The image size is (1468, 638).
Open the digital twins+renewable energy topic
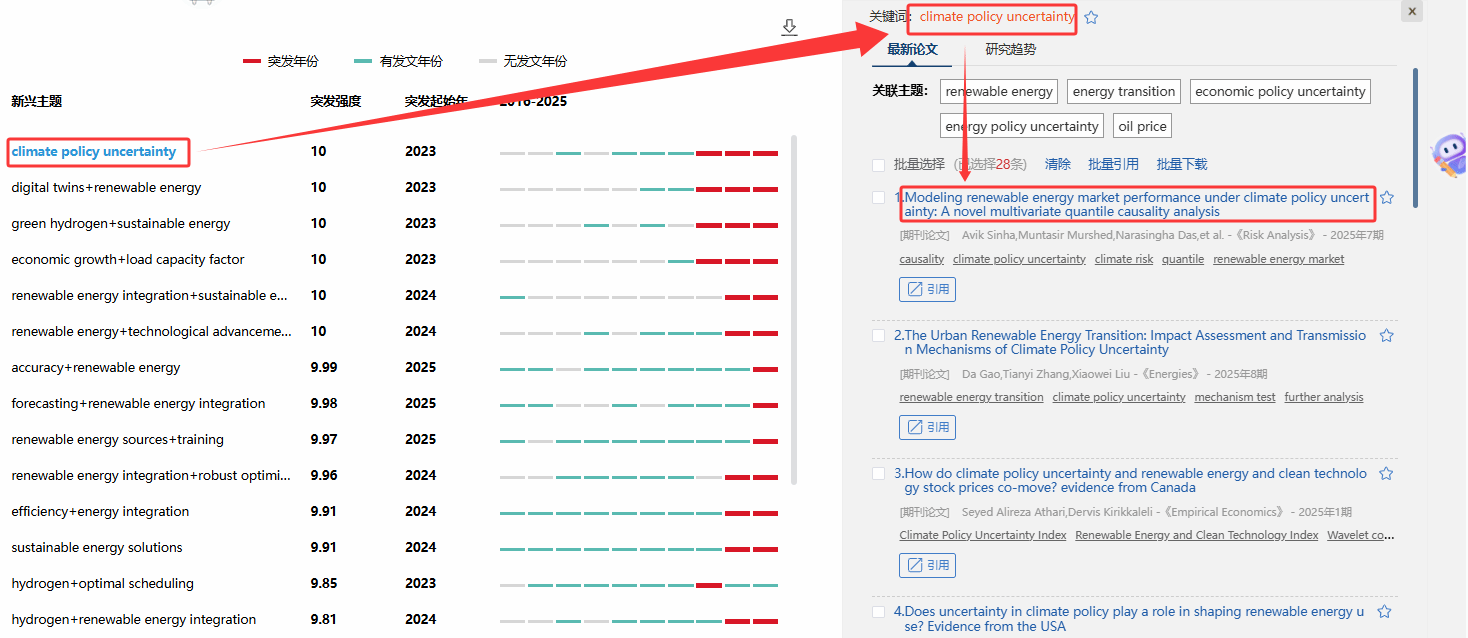click(x=106, y=188)
